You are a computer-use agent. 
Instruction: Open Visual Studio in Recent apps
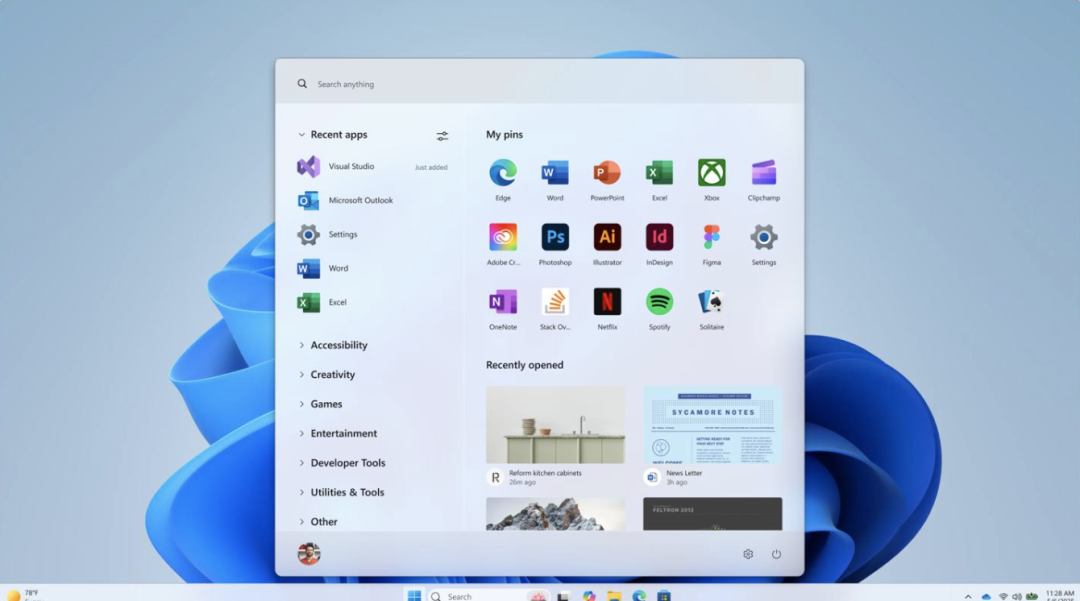pos(372,167)
